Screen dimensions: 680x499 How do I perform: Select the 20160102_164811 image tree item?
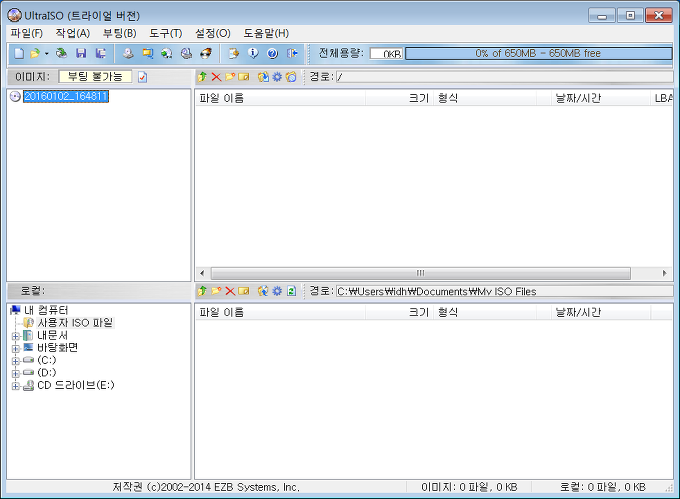pos(65,96)
